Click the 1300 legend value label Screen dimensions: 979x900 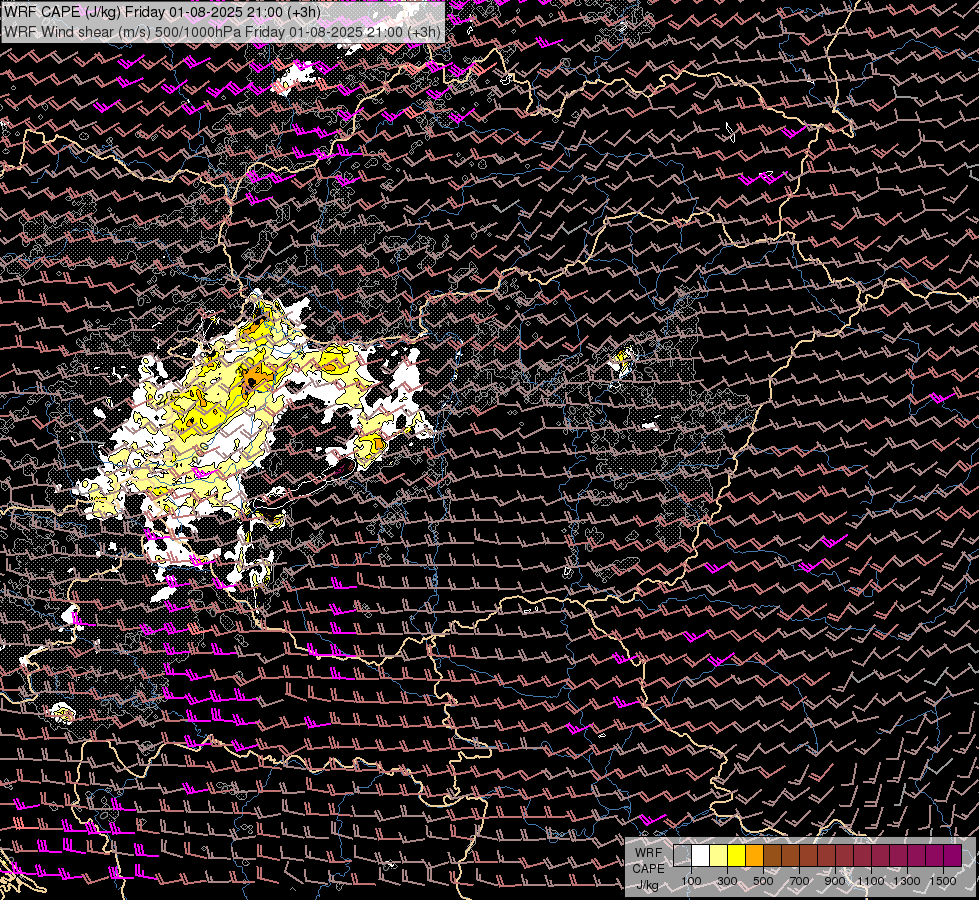[x=907, y=881]
